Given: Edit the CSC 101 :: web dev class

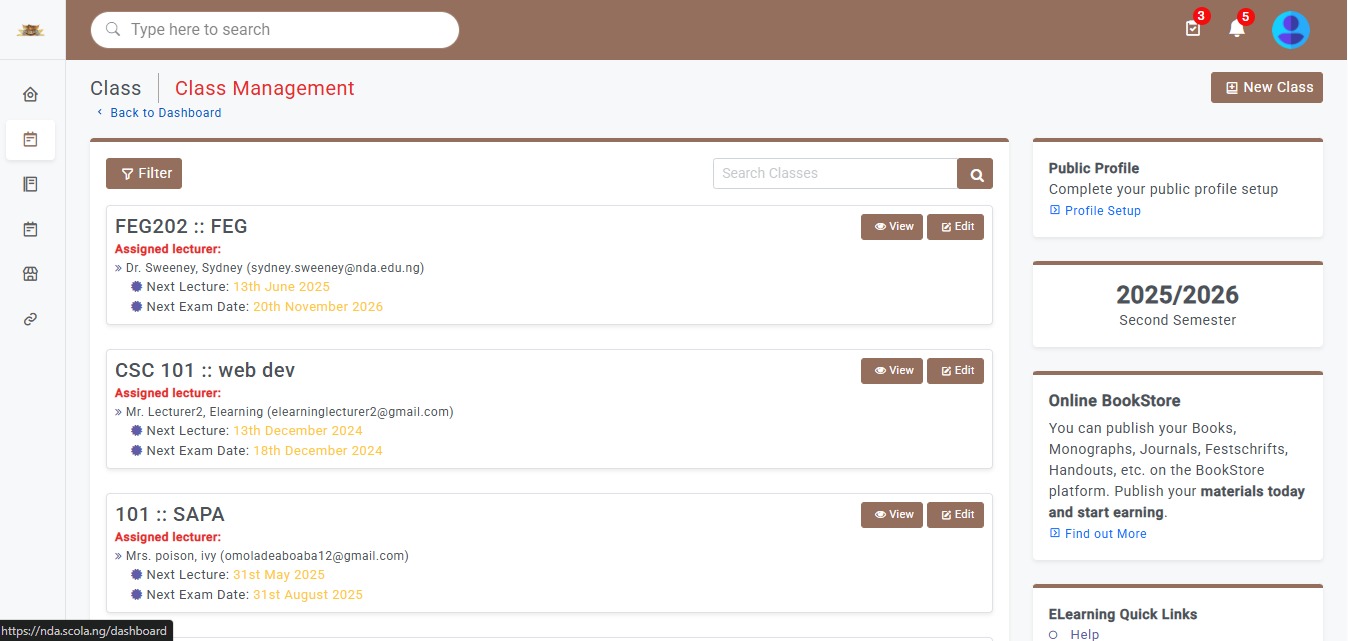Looking at the screenshot, I should coord(955,371).
